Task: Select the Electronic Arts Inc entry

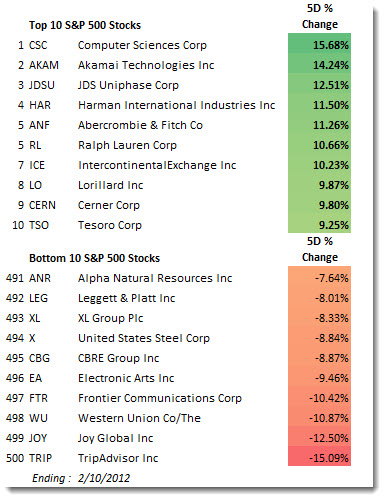Action: 126,378
